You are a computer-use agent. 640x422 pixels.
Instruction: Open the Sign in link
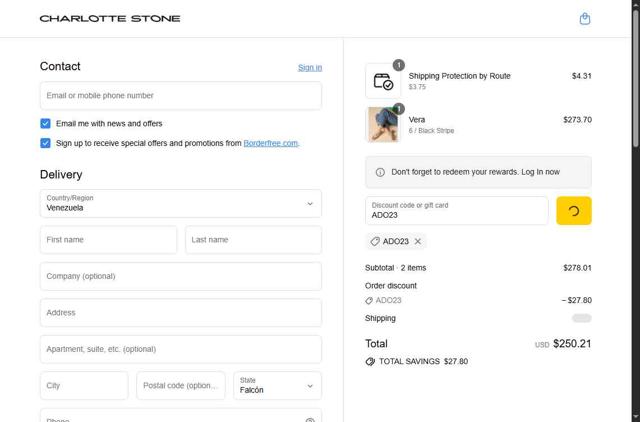click(310, 67)
